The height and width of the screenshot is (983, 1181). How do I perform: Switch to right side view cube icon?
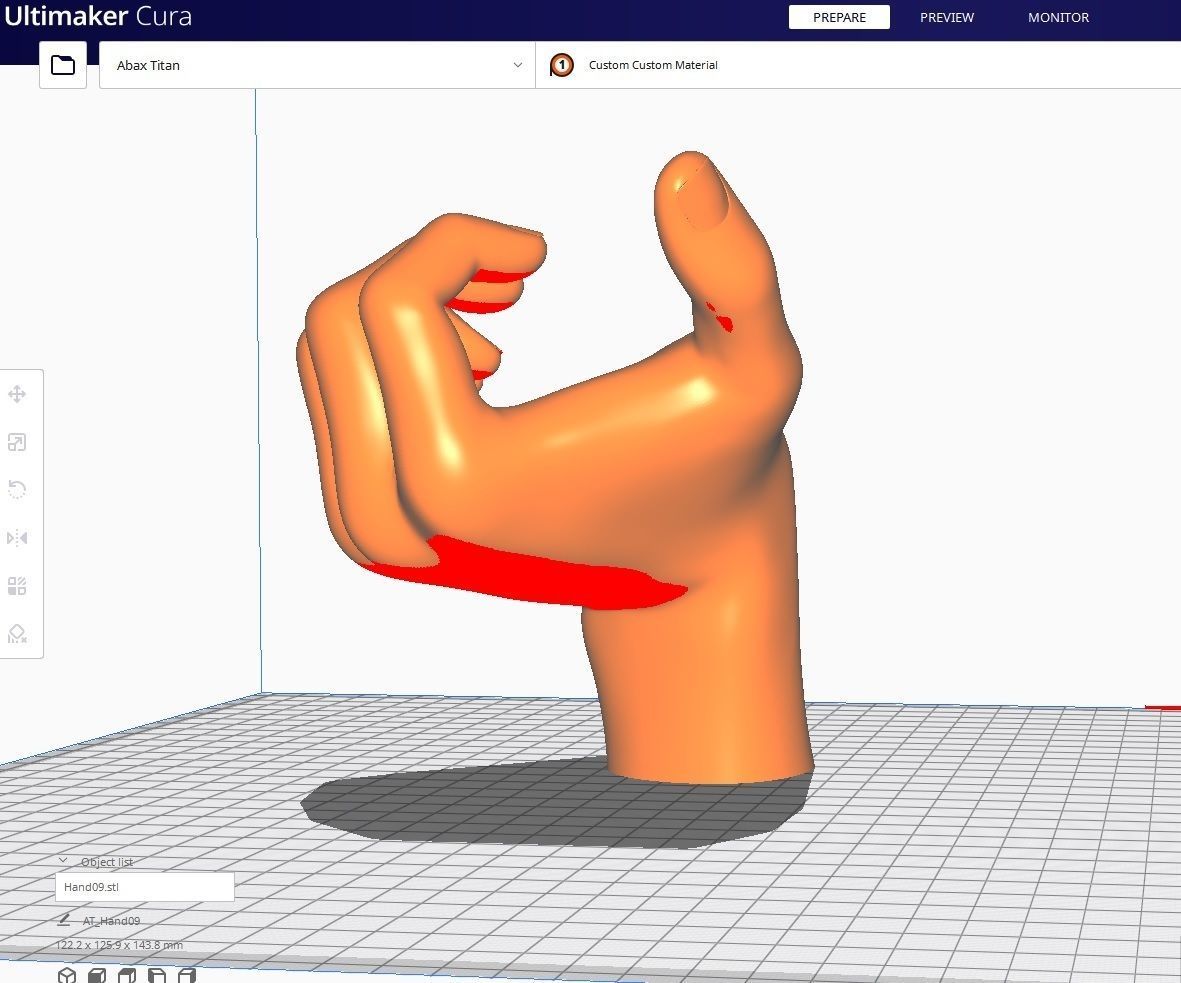coord(187,975)
